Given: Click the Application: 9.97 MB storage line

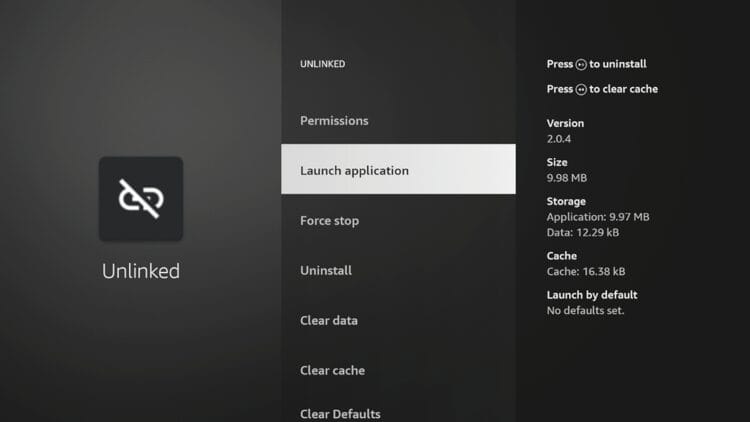Looking at the screenshot, I should point(598,217).
